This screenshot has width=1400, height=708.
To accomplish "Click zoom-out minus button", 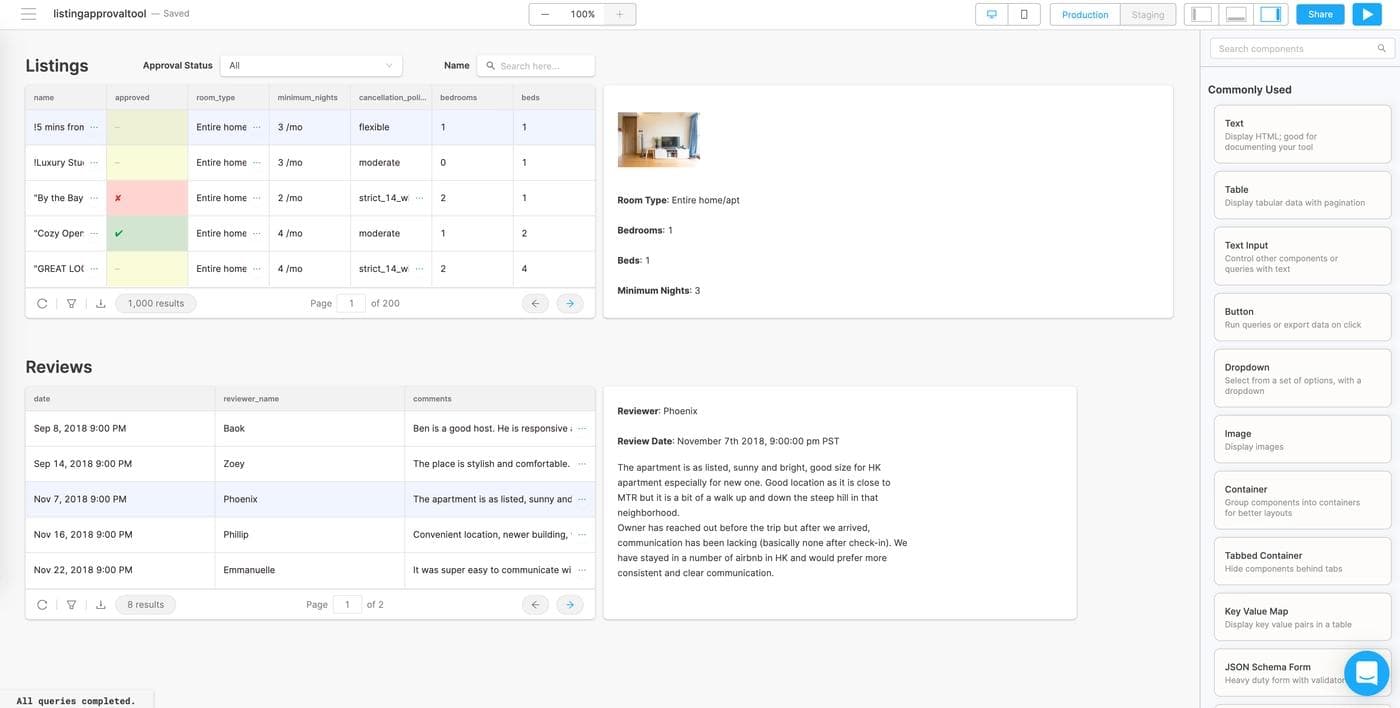I will click(545, 14).
